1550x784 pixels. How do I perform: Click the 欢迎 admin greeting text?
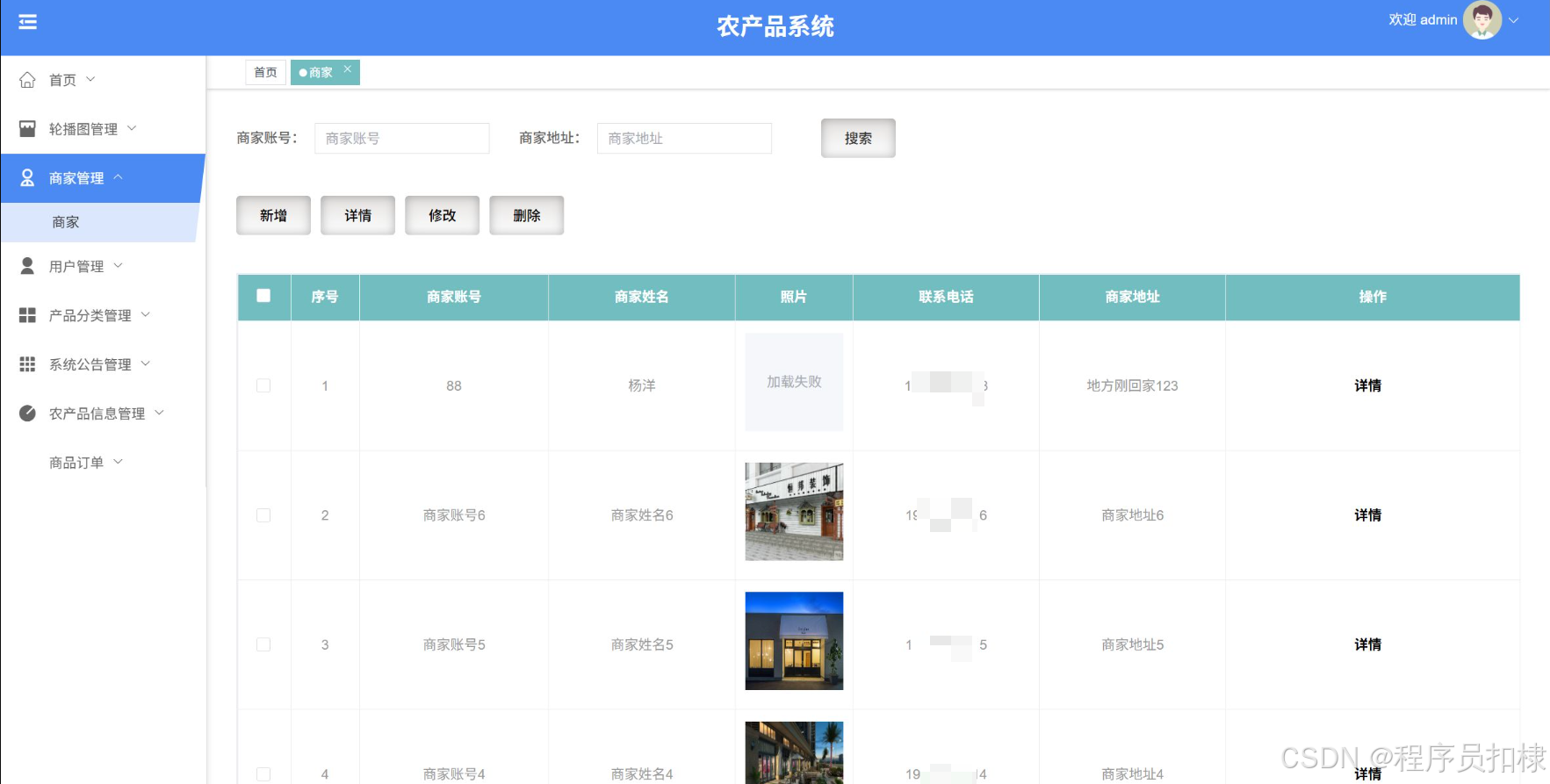coord(1423,20)
